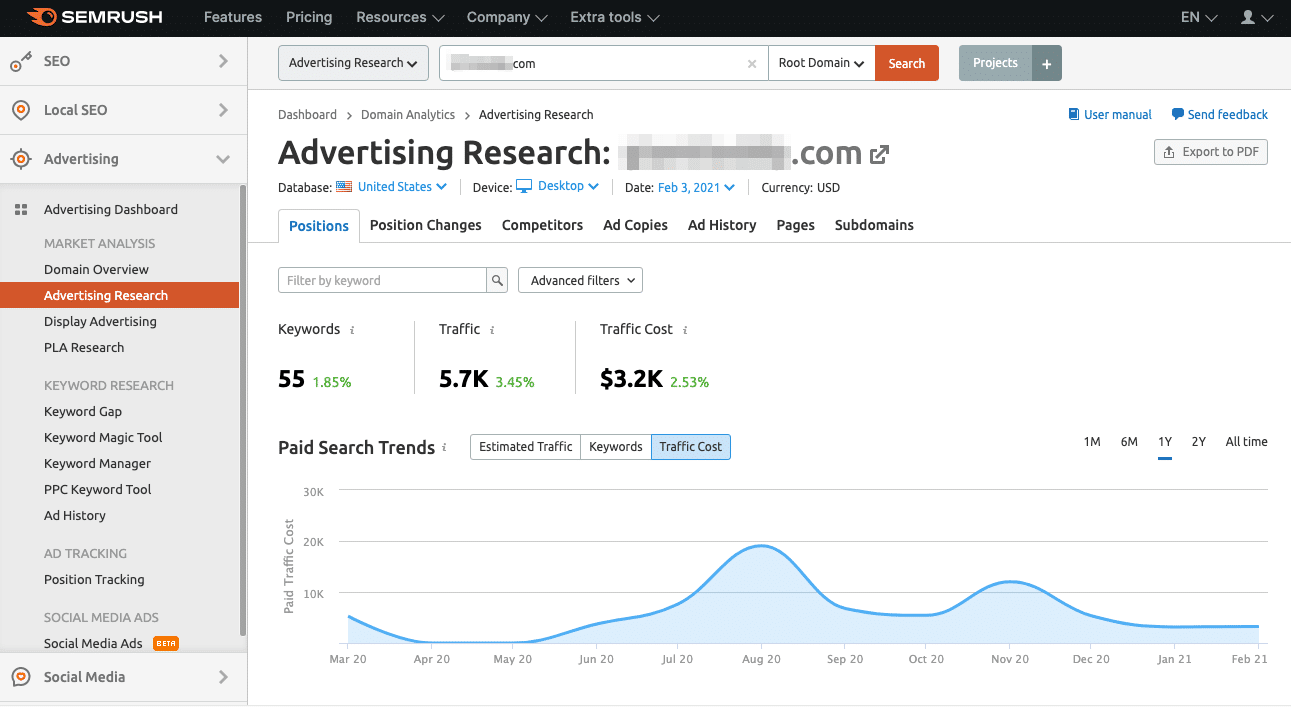The height and width of the screenshot is (707, 1291).
Task: Open the Resources menu
Action: tap(399, 18)
